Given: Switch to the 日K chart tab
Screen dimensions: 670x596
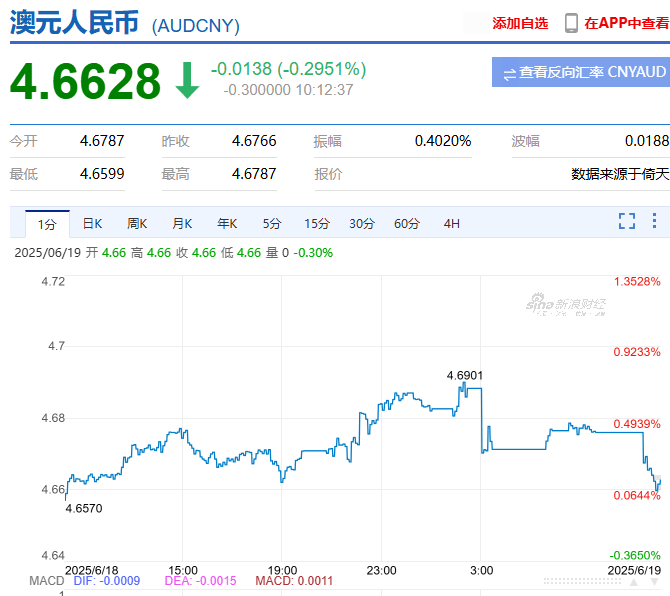Looking at the screenshot, I should pos(93,223).
